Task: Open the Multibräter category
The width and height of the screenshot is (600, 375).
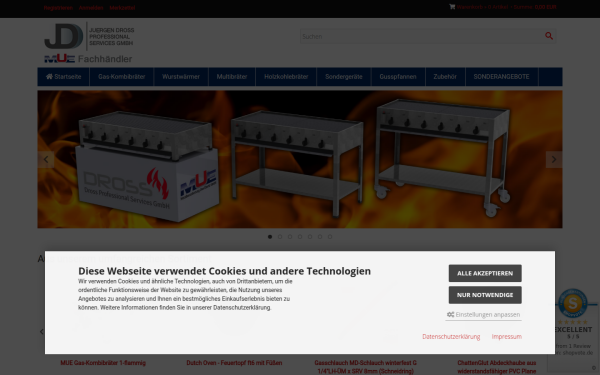Action: pos(232,77)
